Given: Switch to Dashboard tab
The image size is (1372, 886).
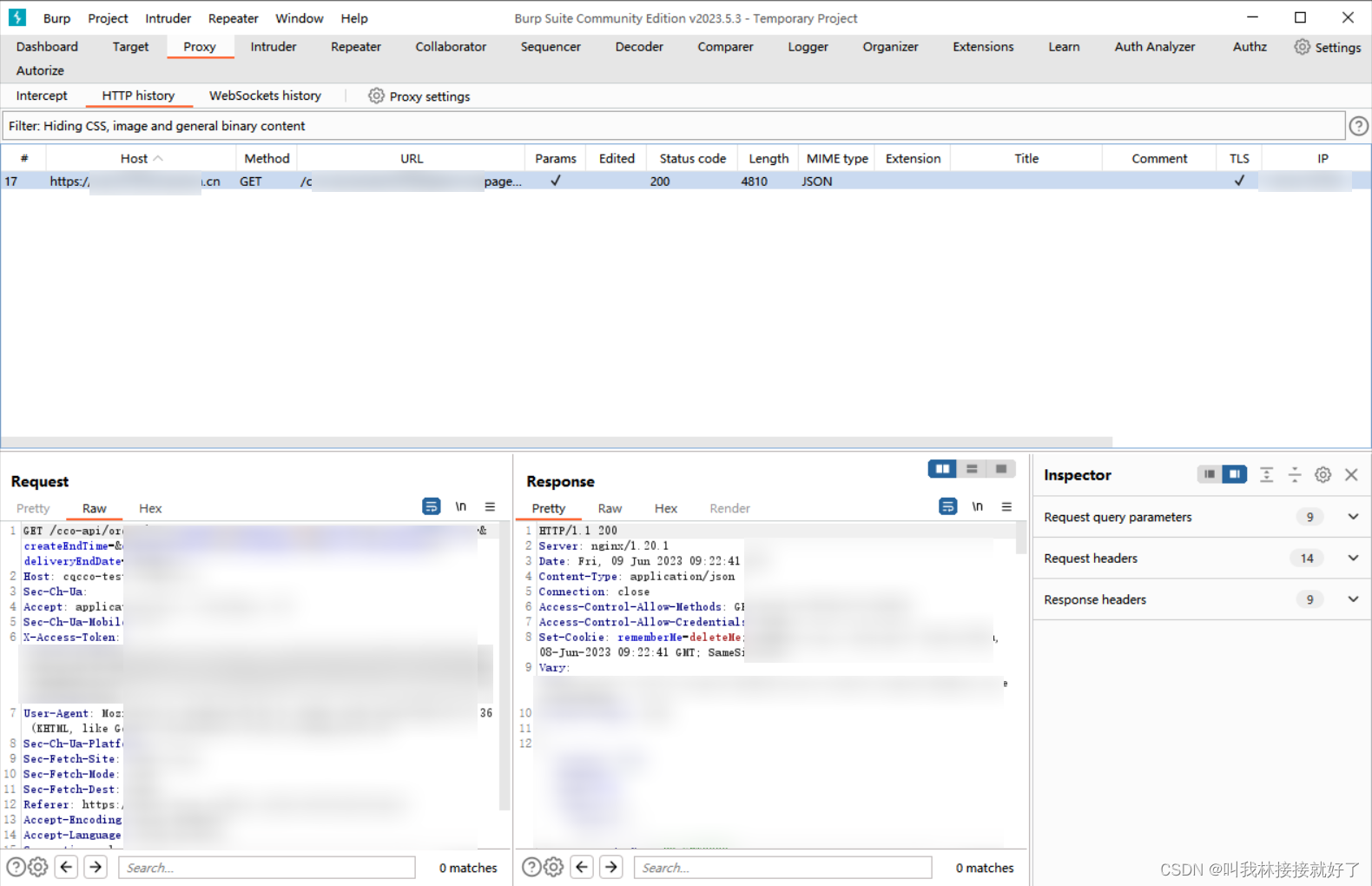Looking at the screenshot, I should (x=47, y=47).
